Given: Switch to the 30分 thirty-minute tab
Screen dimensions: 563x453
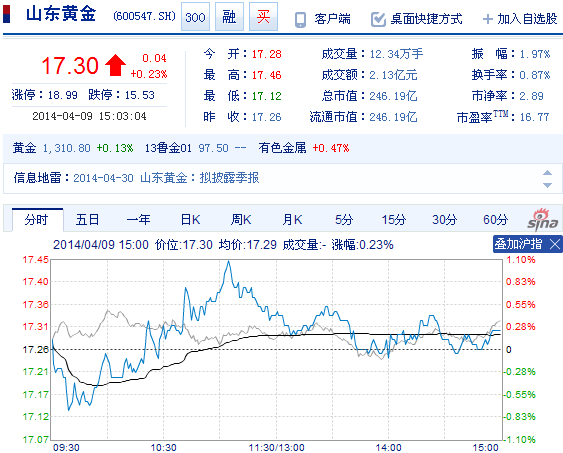Looking at the screenshot, I should [445, 220].
